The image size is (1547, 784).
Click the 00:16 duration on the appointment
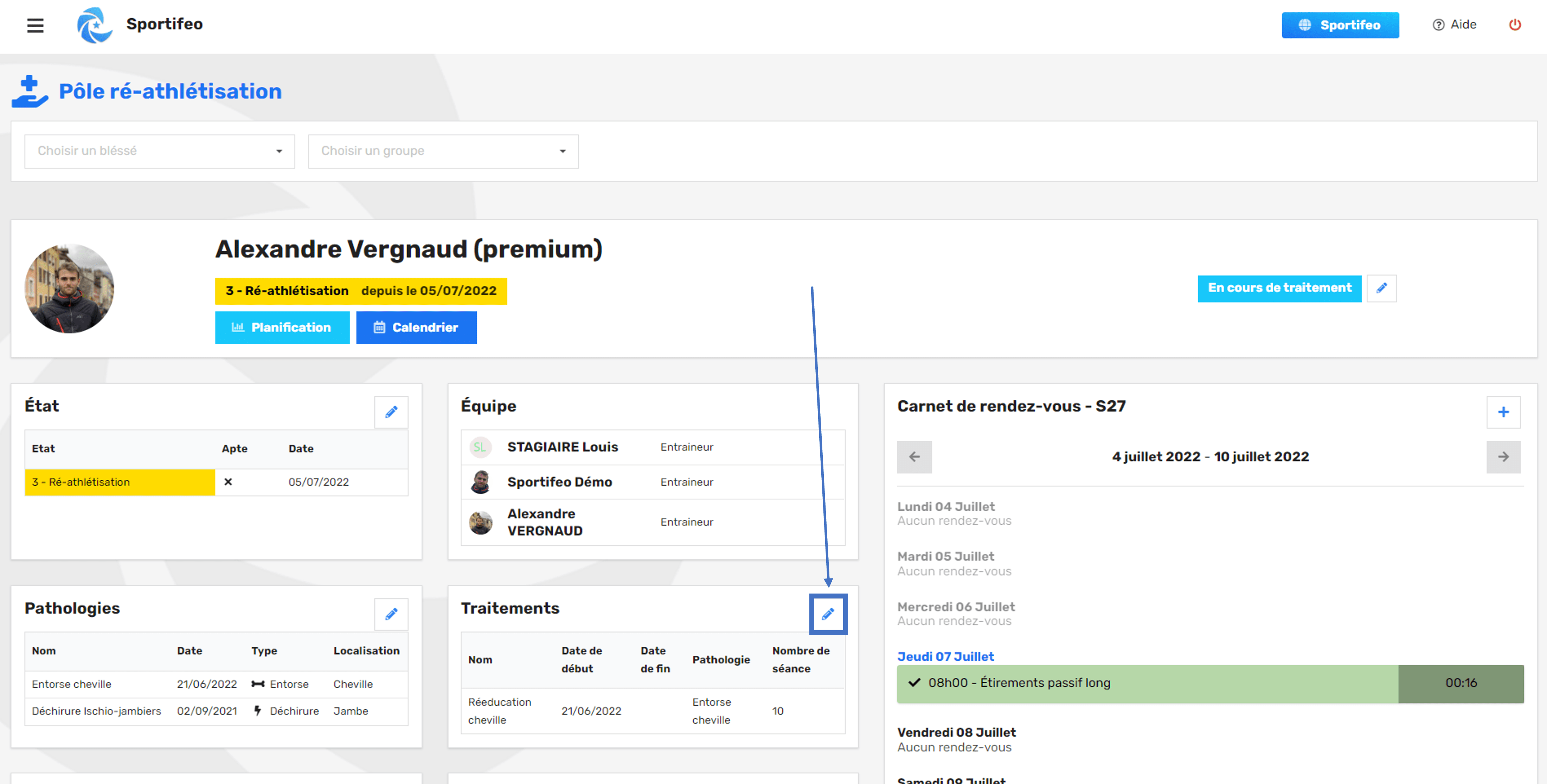coord(1461,684)
